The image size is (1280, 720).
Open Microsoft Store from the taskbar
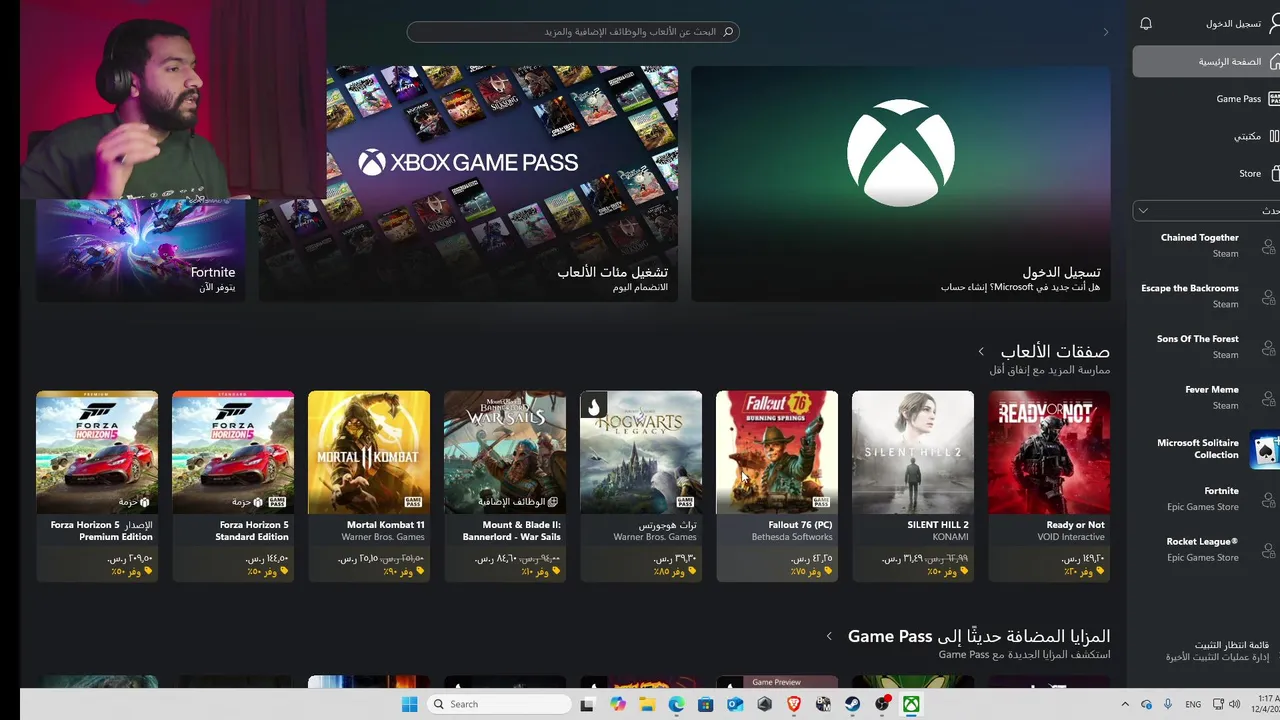click(x=706, y=704)
